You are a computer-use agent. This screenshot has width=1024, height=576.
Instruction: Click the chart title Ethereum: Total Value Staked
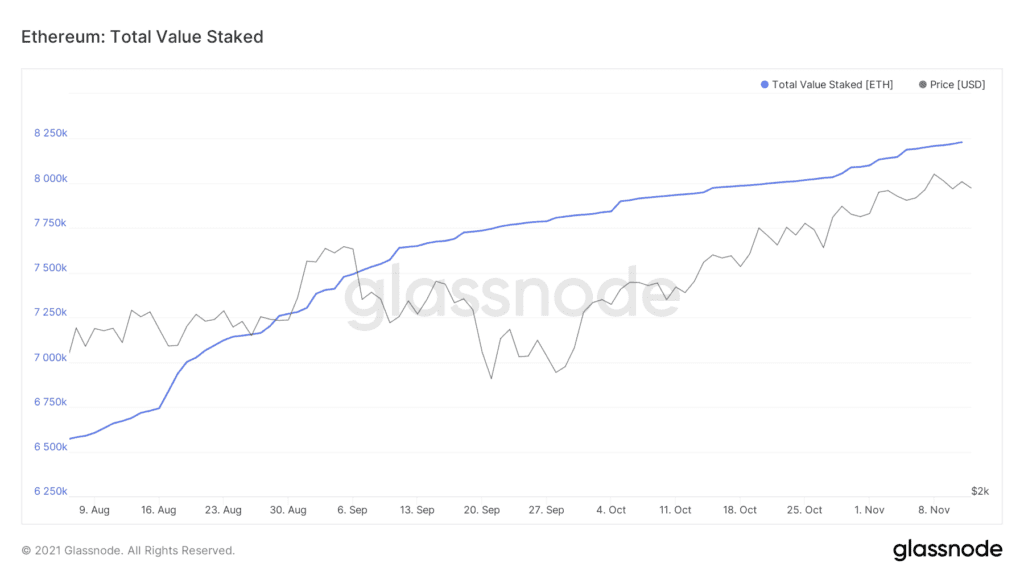142,37
